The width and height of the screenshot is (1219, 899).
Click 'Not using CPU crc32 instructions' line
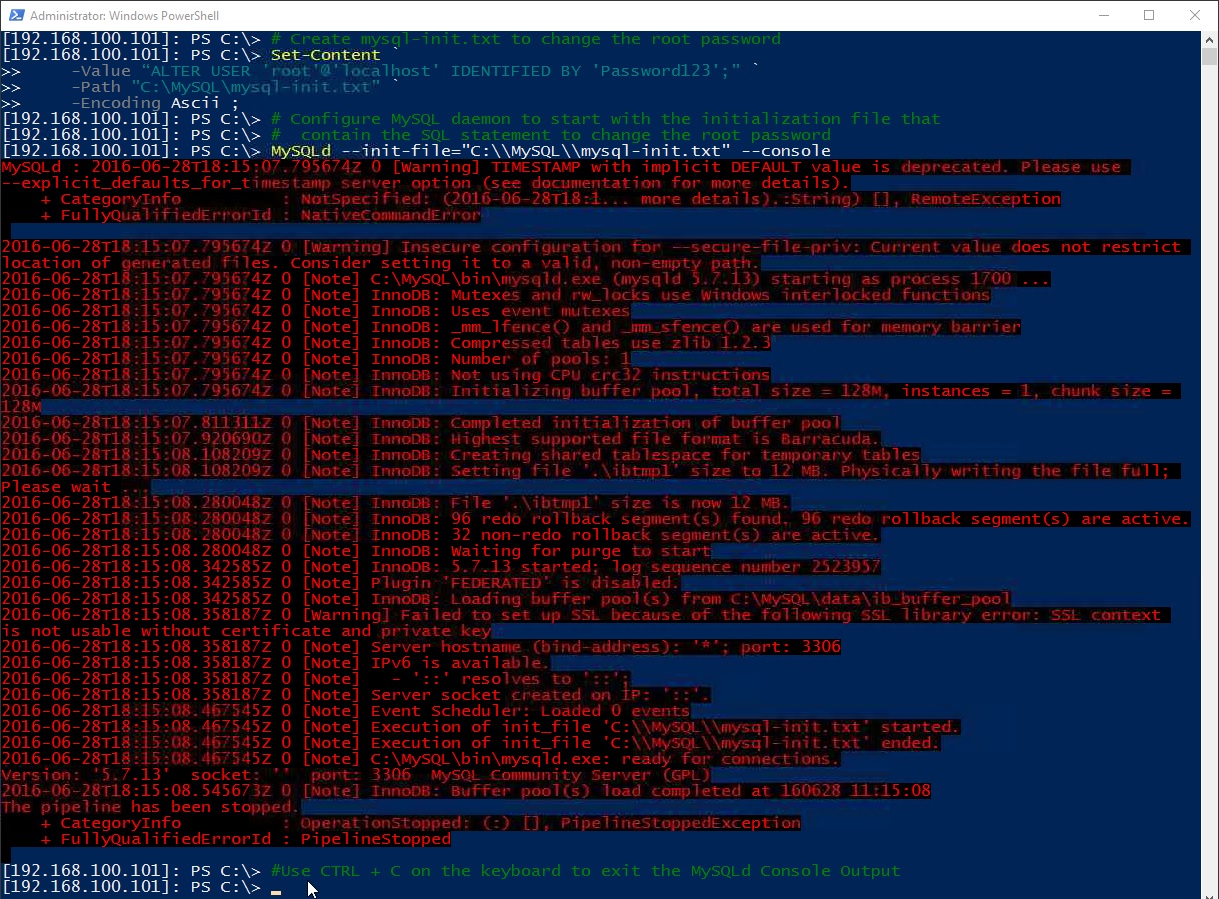(x=386, y=375)
